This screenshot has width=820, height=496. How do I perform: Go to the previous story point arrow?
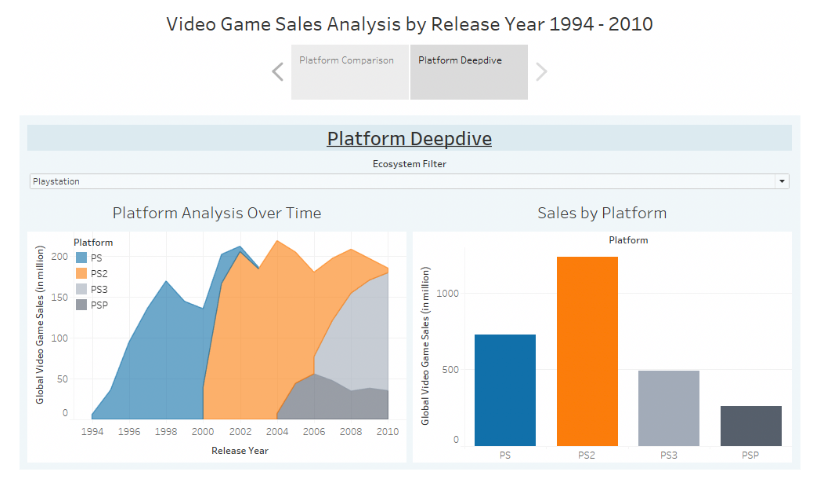coord(278,72)
